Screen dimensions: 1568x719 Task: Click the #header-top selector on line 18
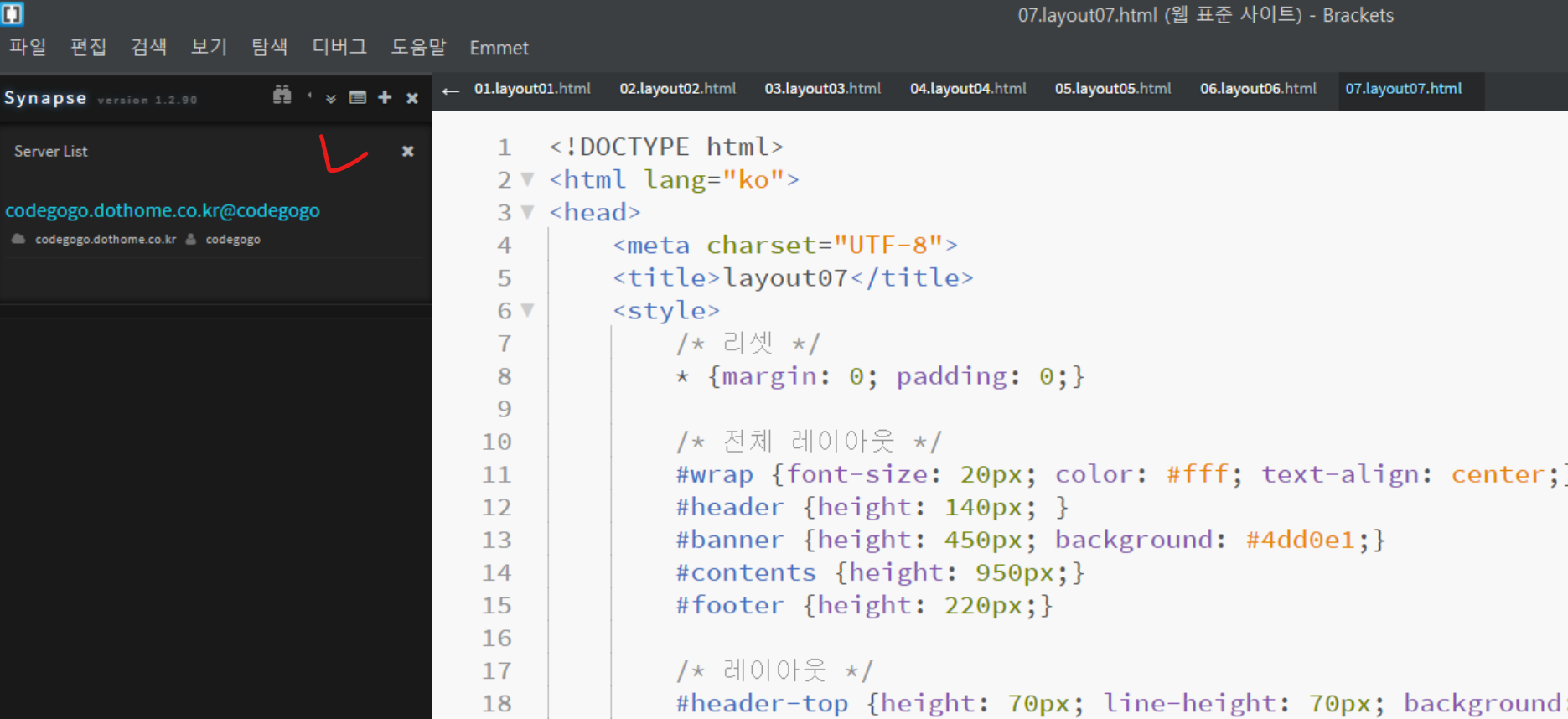[x=762, y=703]
